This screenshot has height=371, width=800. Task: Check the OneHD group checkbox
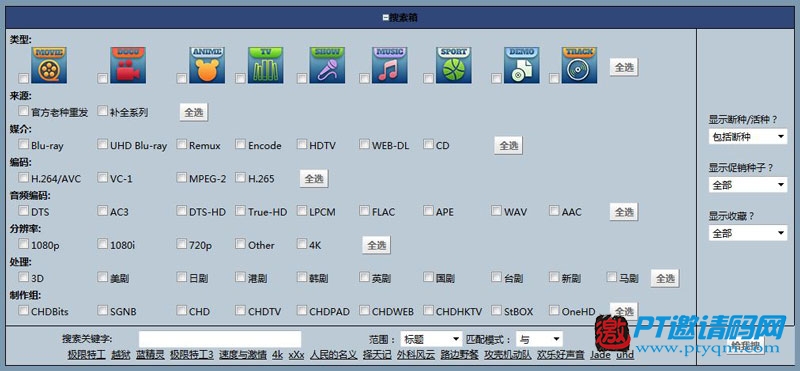[x=554, y=310]
